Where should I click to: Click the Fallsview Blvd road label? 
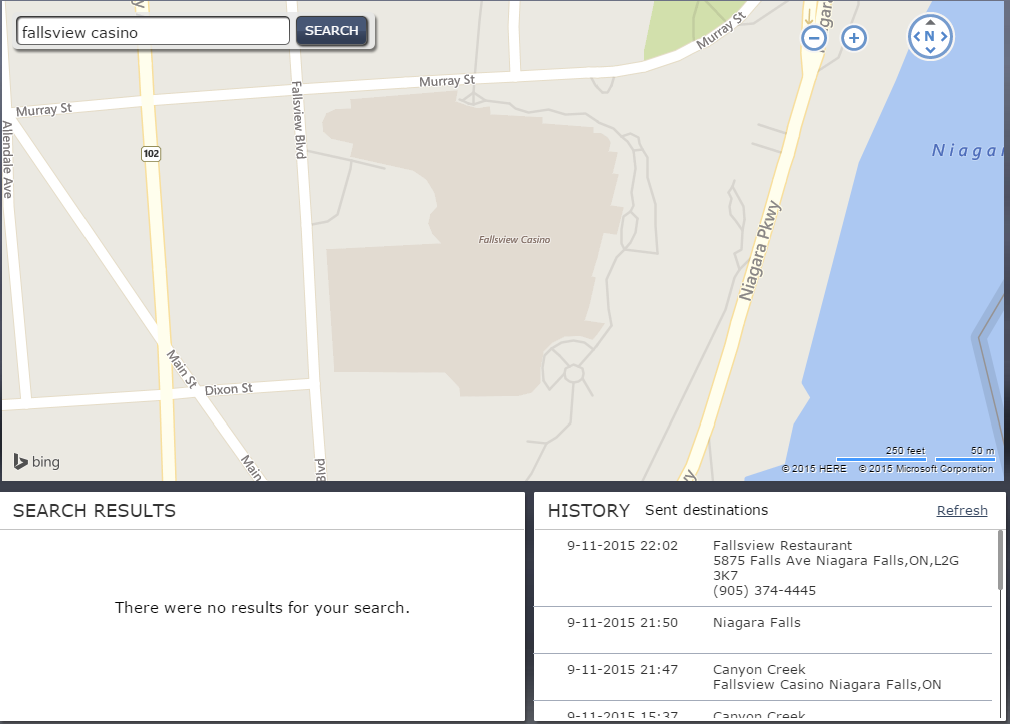pos(298,120)
